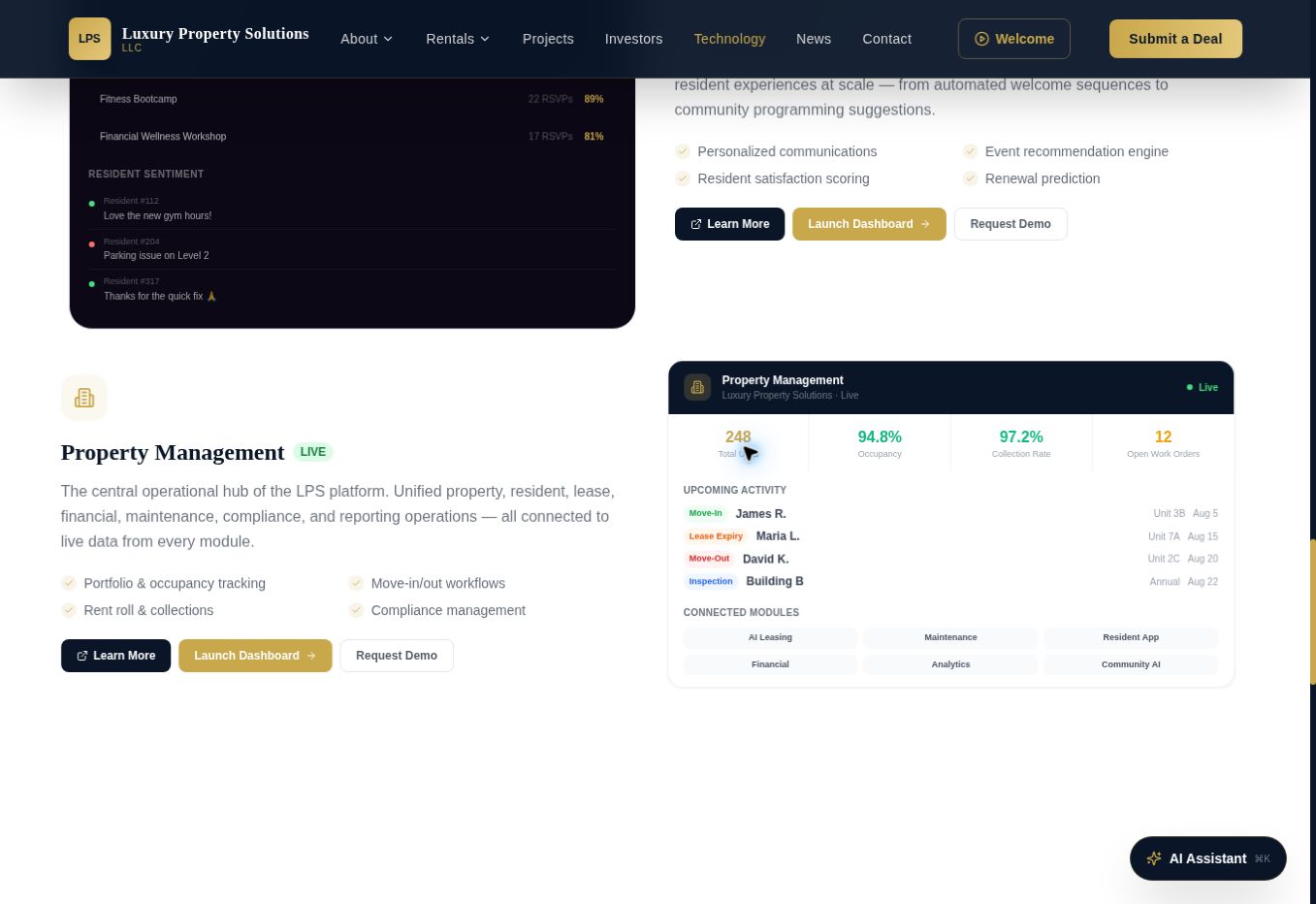Click the page scrollbar thumb
Image resolution: width=1316 pixels, height=904 pixels.
click(1313, 612)
